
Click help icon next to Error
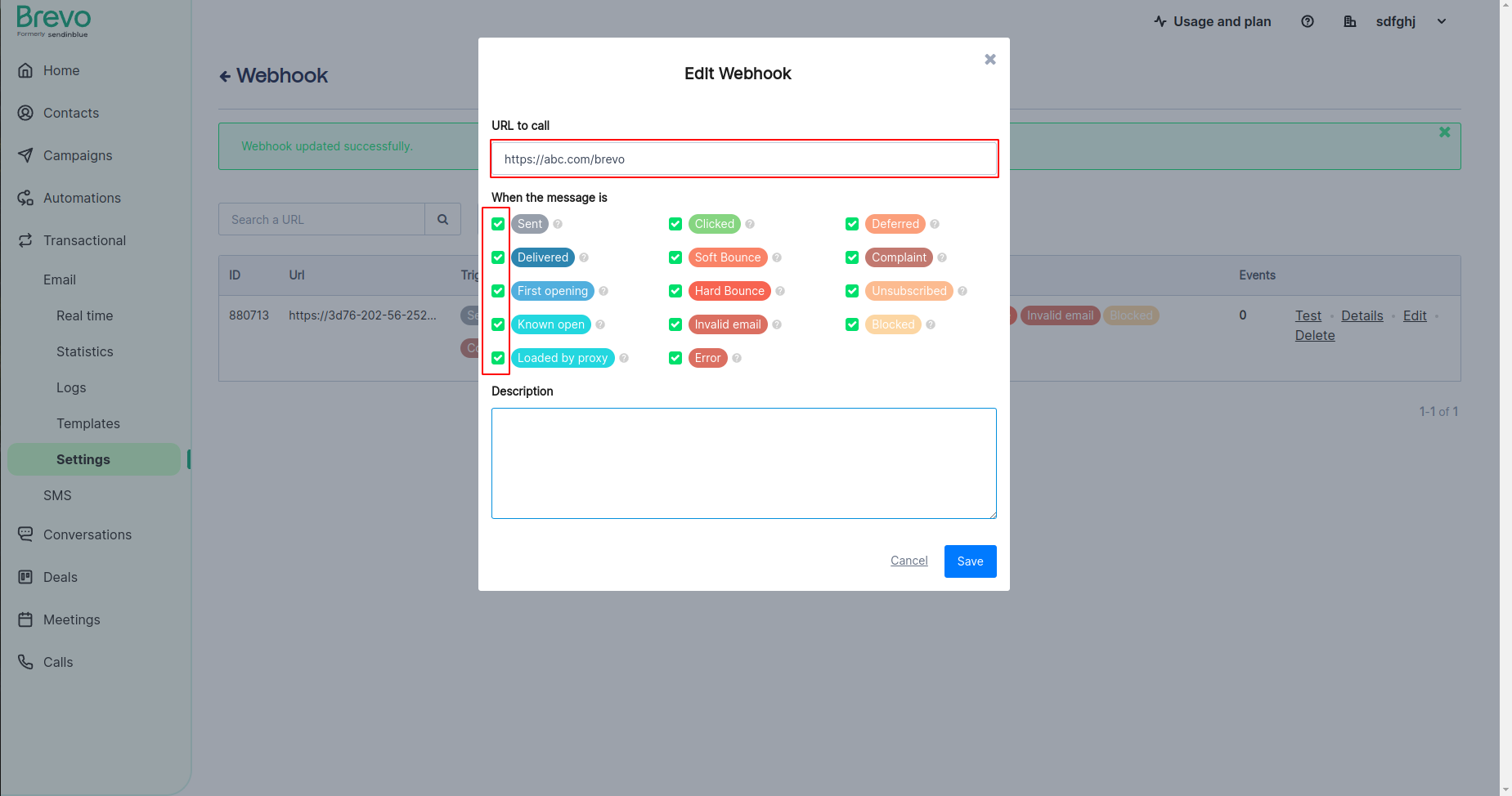point(737,358)
